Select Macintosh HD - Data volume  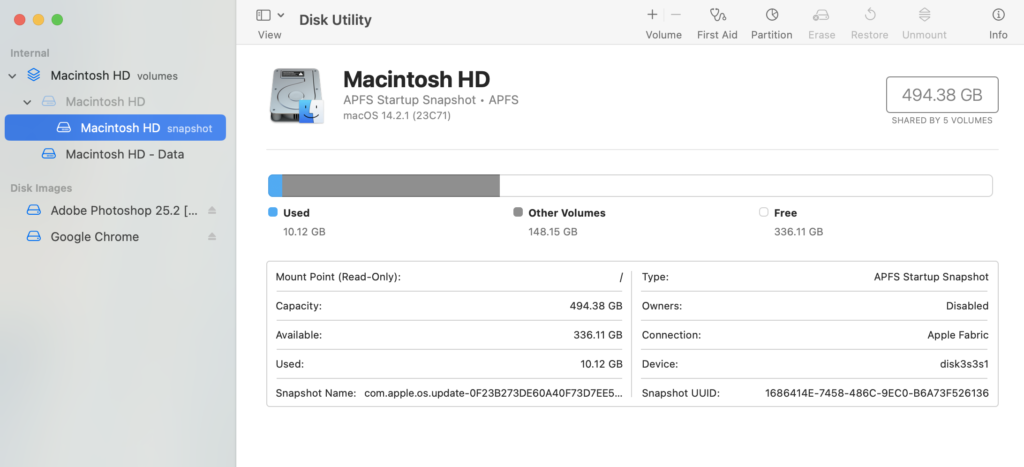point(115,154)
